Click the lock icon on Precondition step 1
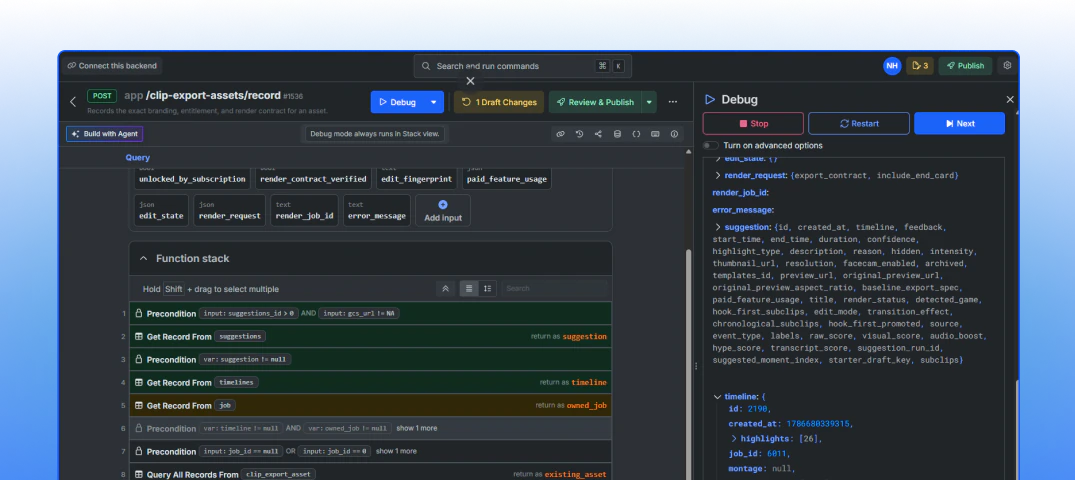The height and width of the screenshot is (480, 1075). [x=138, y=313]
